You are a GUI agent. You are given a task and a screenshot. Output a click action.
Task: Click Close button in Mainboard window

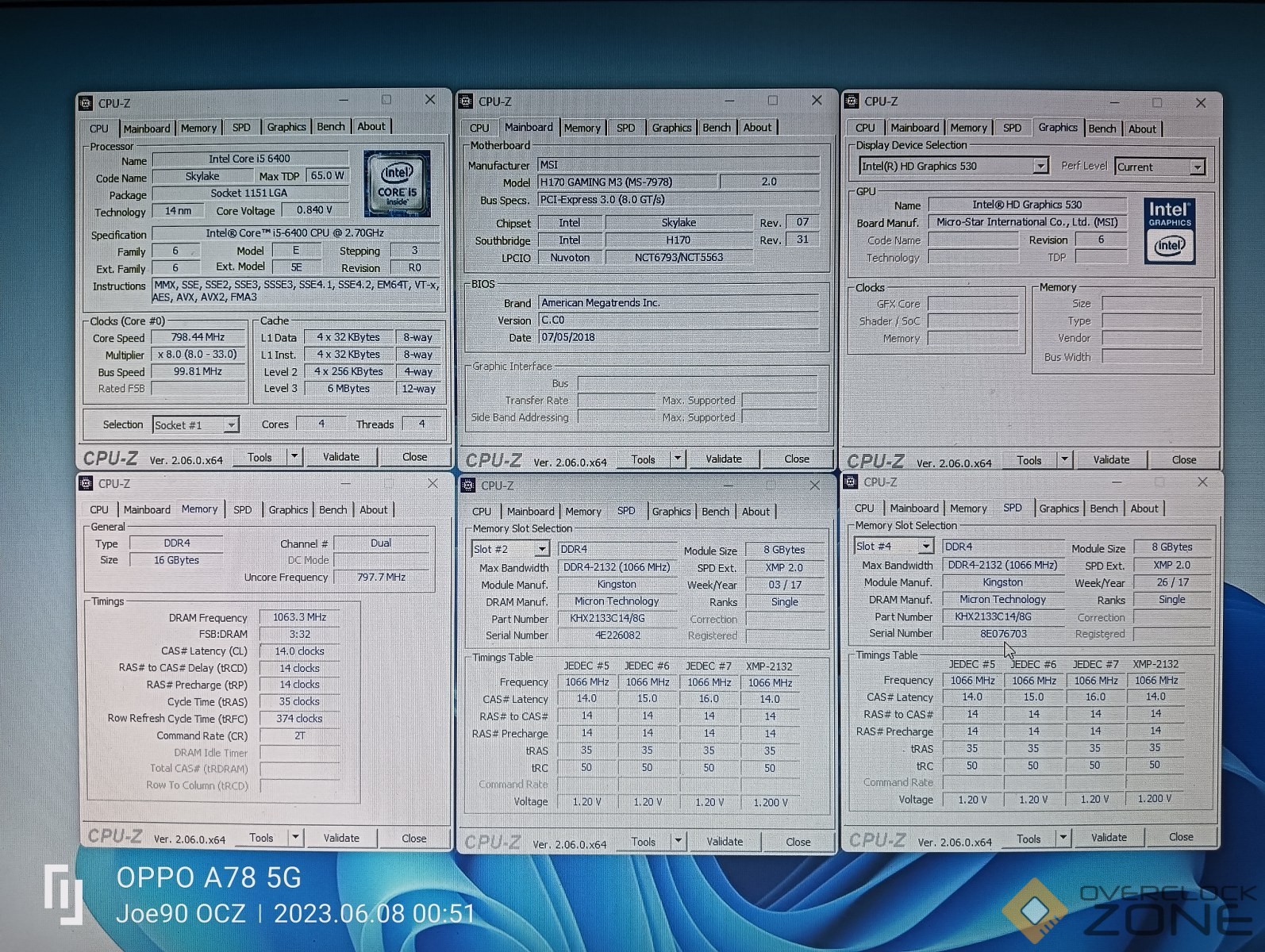coord(797,459)
